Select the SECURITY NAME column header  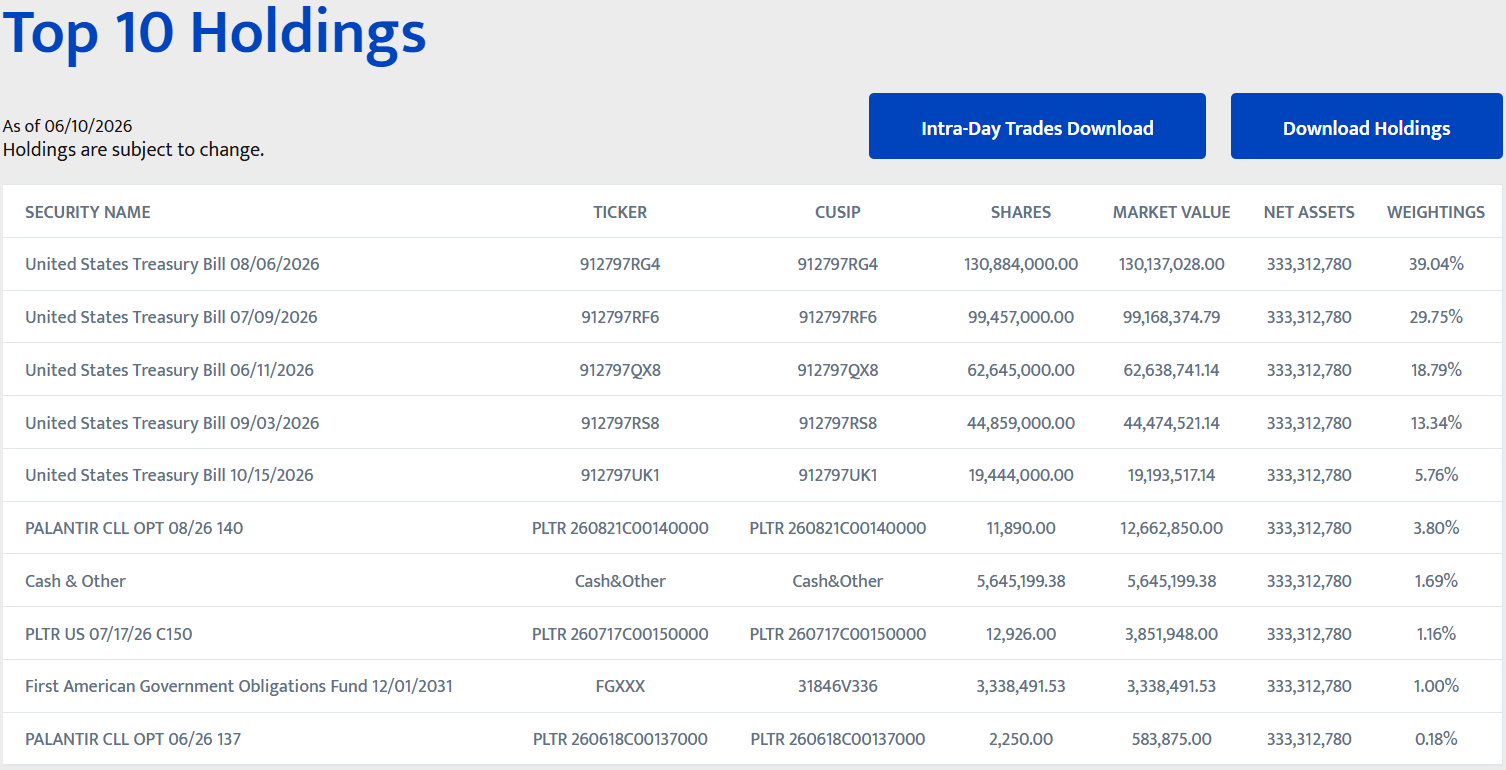click(x=88, y=212)
